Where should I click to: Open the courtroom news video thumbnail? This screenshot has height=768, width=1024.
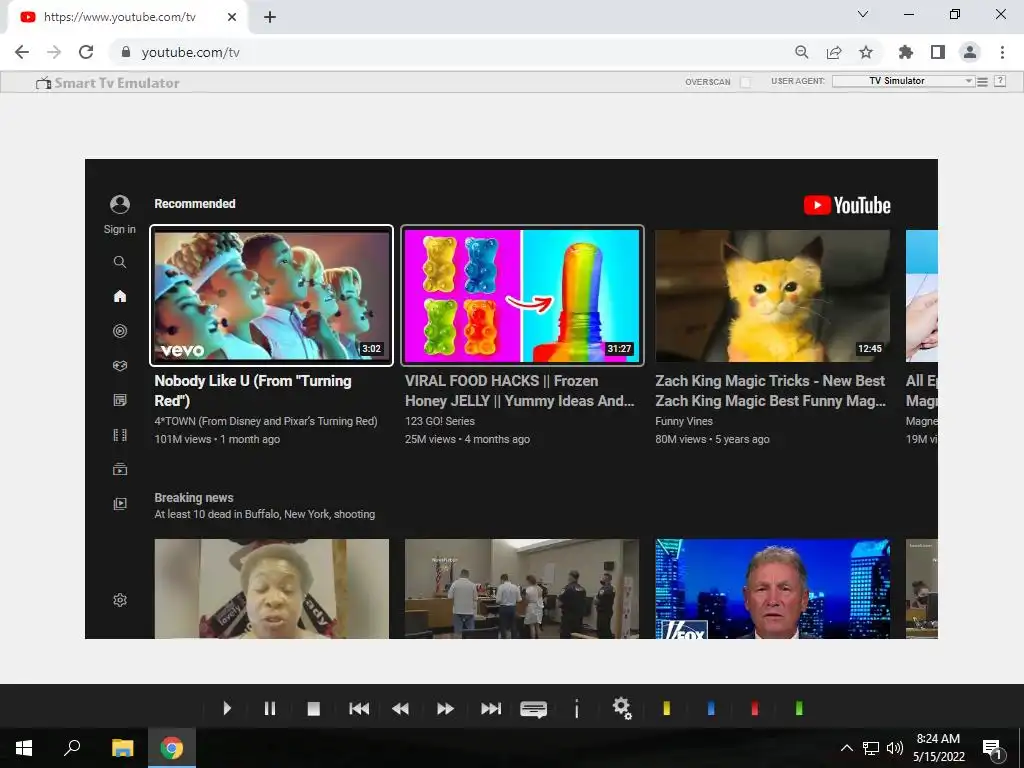(x=522, y=588)
